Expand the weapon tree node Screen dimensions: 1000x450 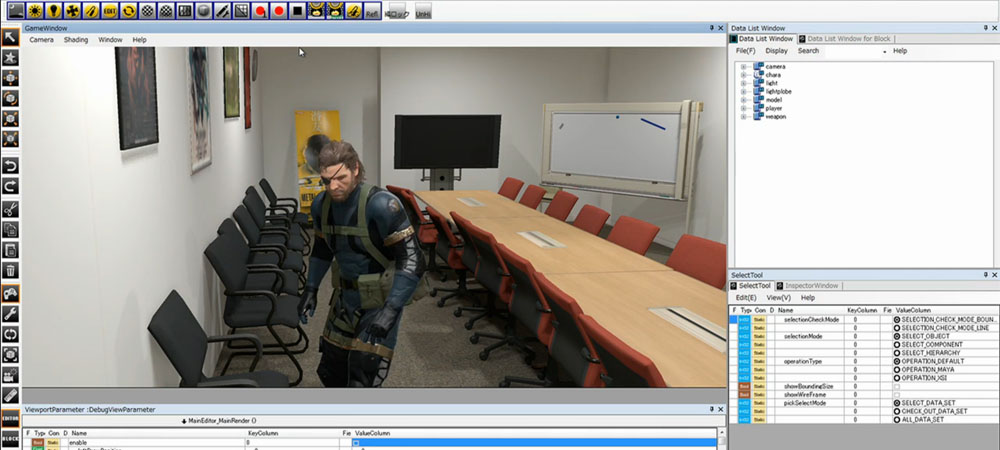[744, 116]
